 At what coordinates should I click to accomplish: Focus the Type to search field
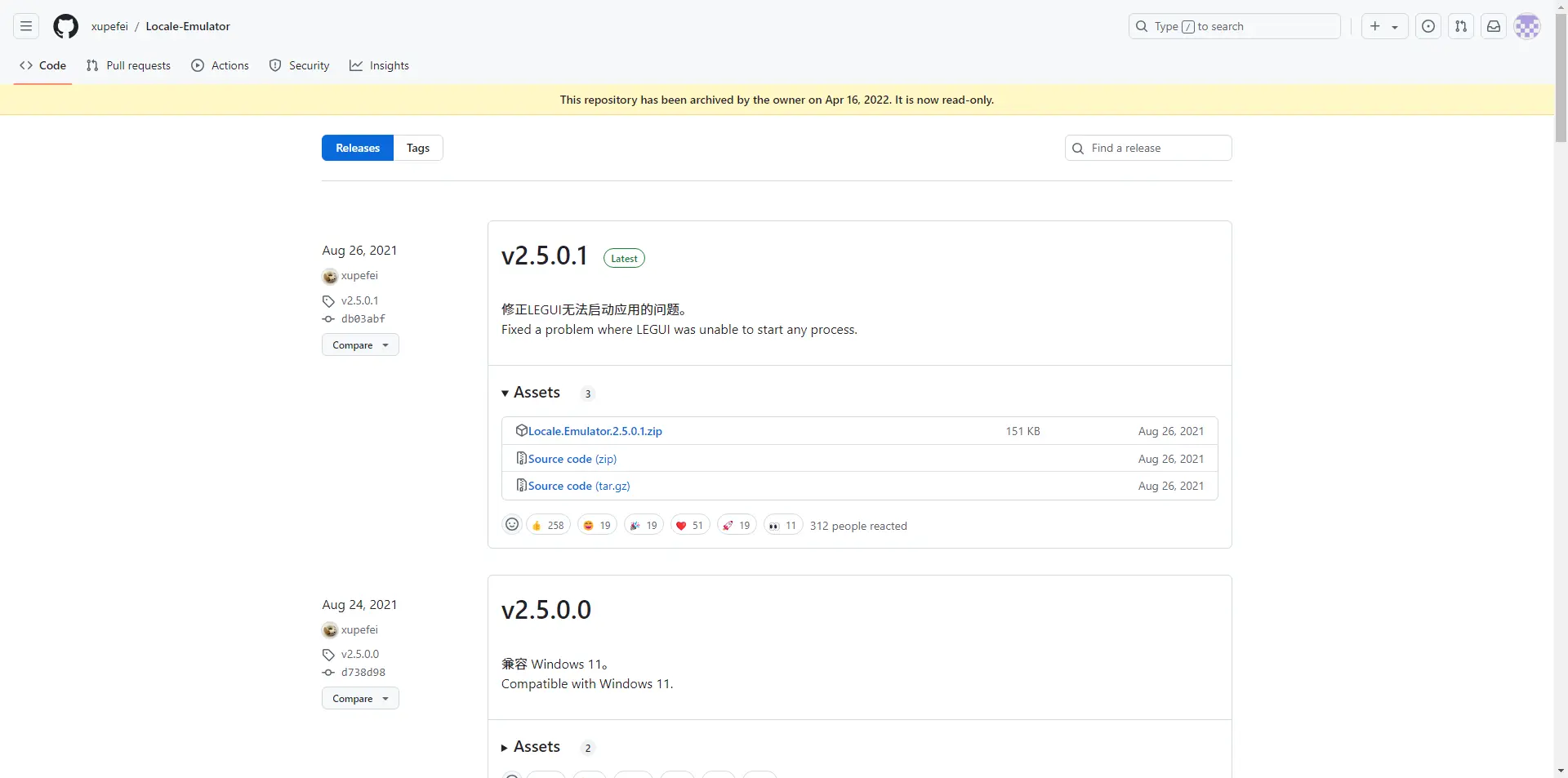coord(1235,26)
